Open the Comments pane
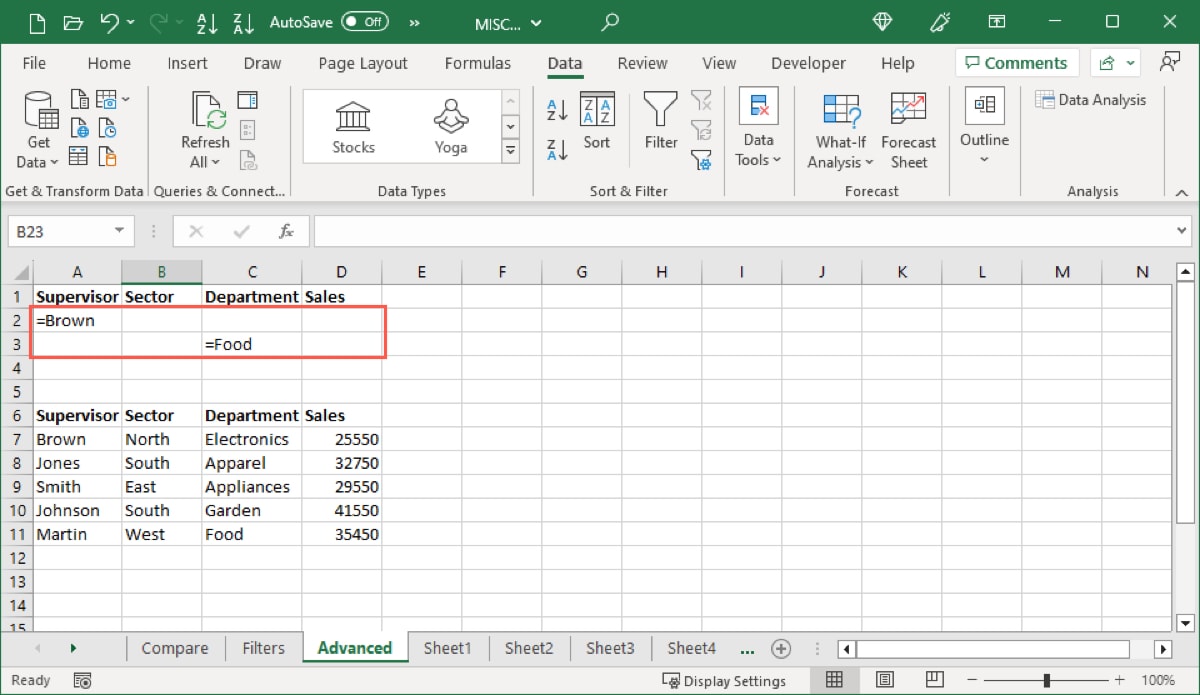 [1016, 62]
